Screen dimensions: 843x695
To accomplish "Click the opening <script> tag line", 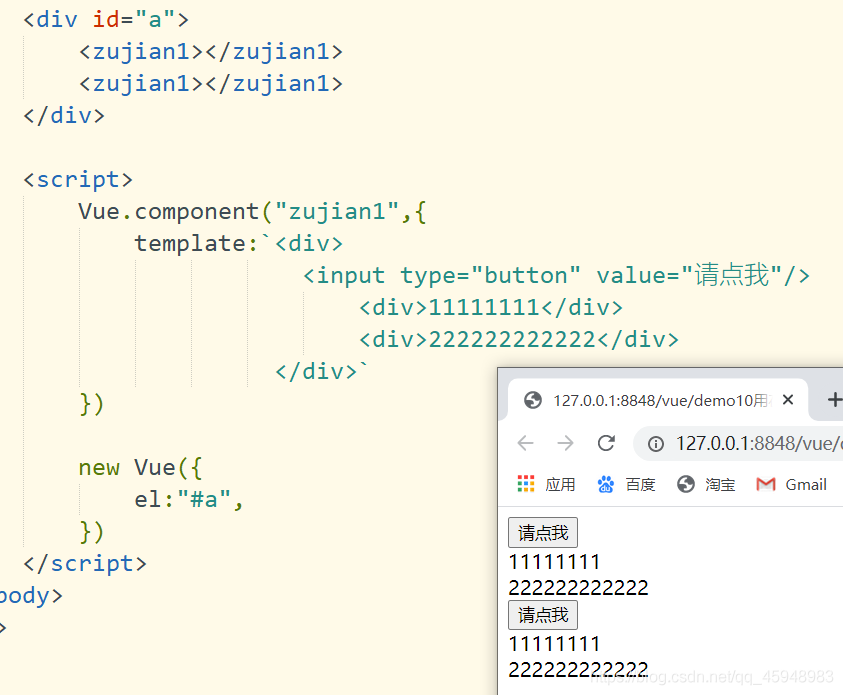I will click(x=78, y=180).
